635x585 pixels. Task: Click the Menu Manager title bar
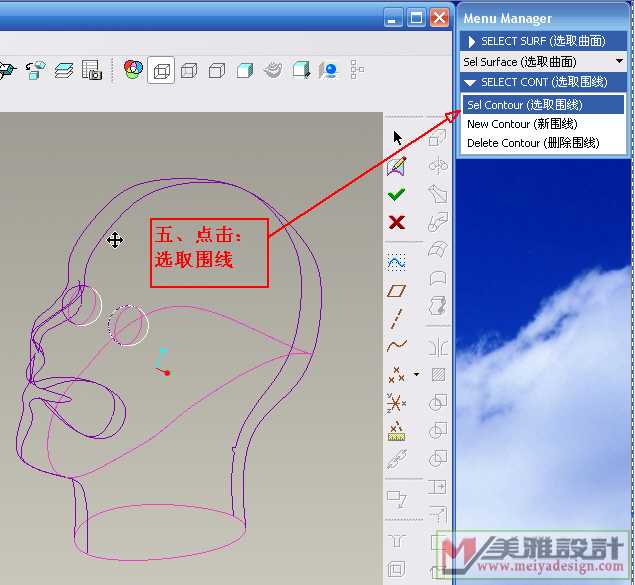pos(544,18)
